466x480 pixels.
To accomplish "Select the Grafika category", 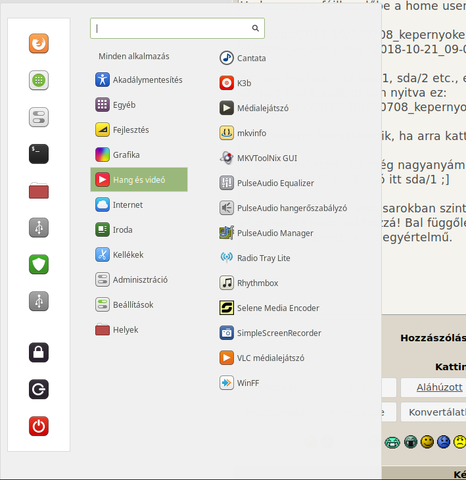I will (x=139, y=155).
